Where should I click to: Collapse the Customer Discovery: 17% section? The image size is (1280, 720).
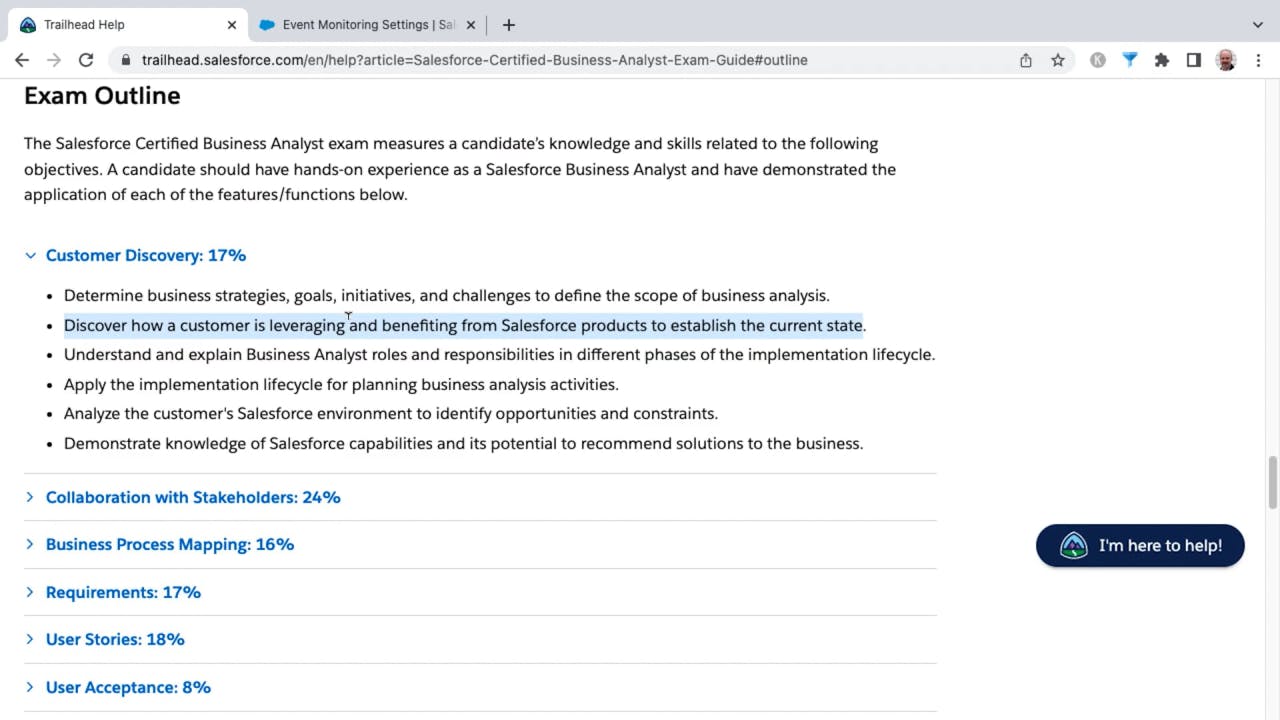click(145, 256)
